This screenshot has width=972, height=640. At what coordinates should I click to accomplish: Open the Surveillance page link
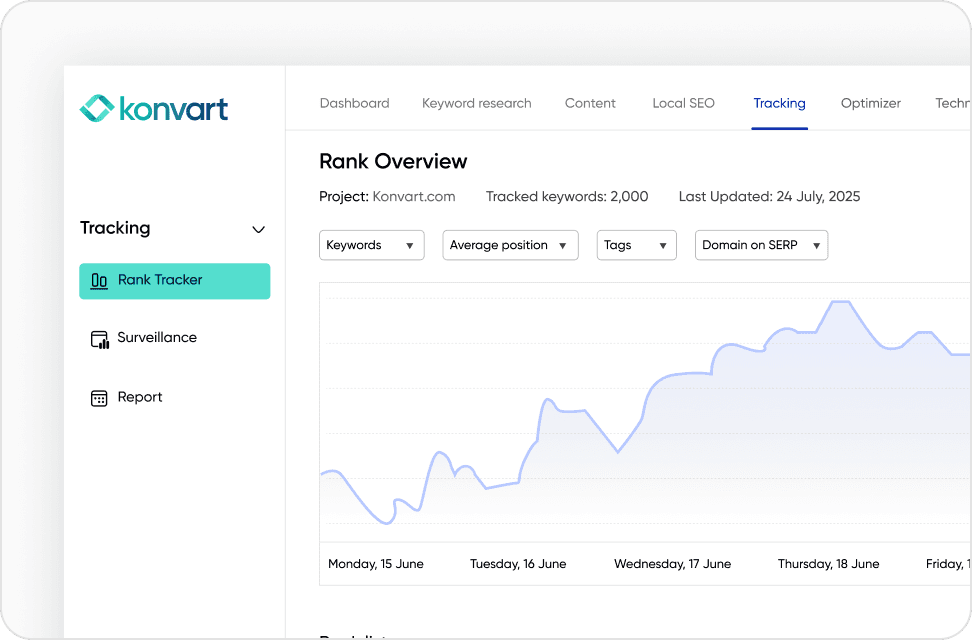coord(157,338)
